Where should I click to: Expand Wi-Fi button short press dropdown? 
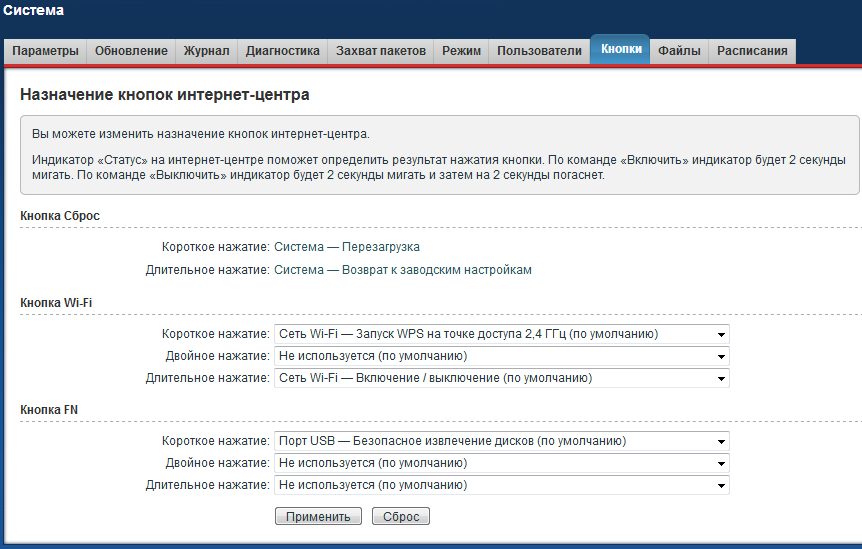[501, 334]
